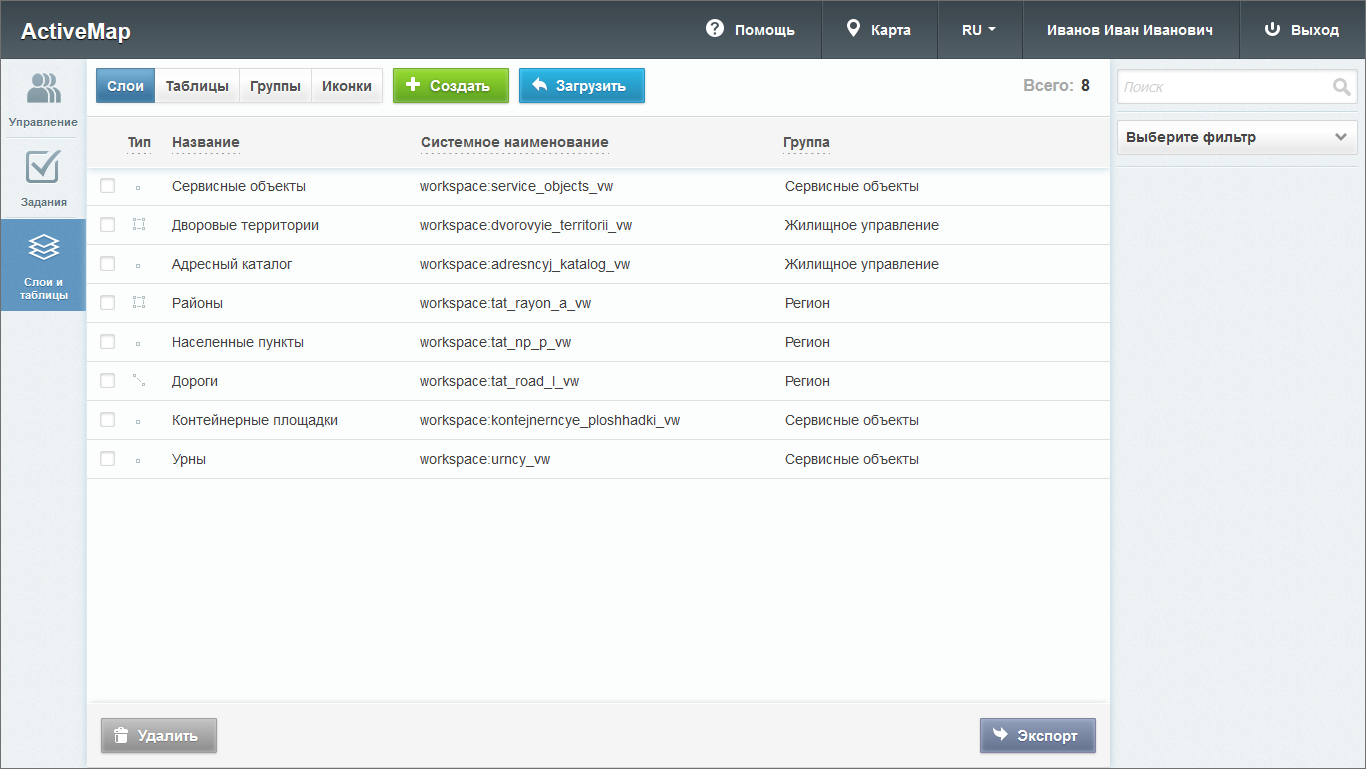Select the Урны row checkbox
Viewport: 1366px width, 769px height.
pyautogui.click(x=108, y=459)
